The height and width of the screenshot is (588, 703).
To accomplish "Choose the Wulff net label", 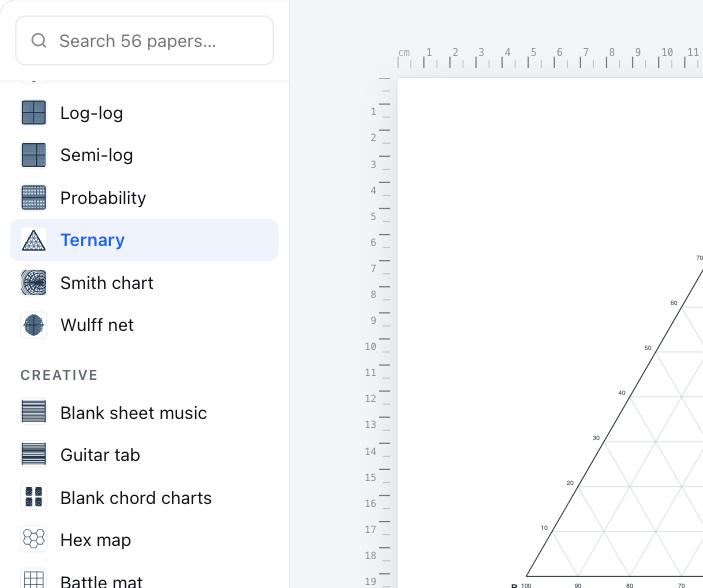I will [97, 325].
